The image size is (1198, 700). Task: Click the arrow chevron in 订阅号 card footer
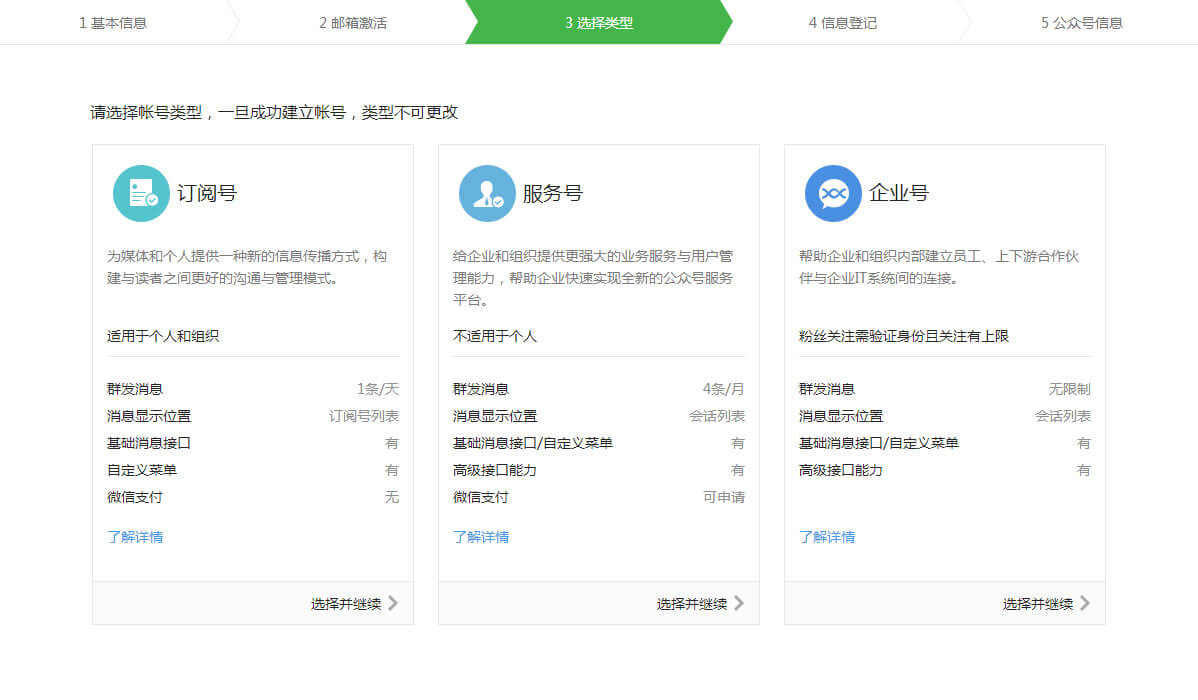[393, 603]
